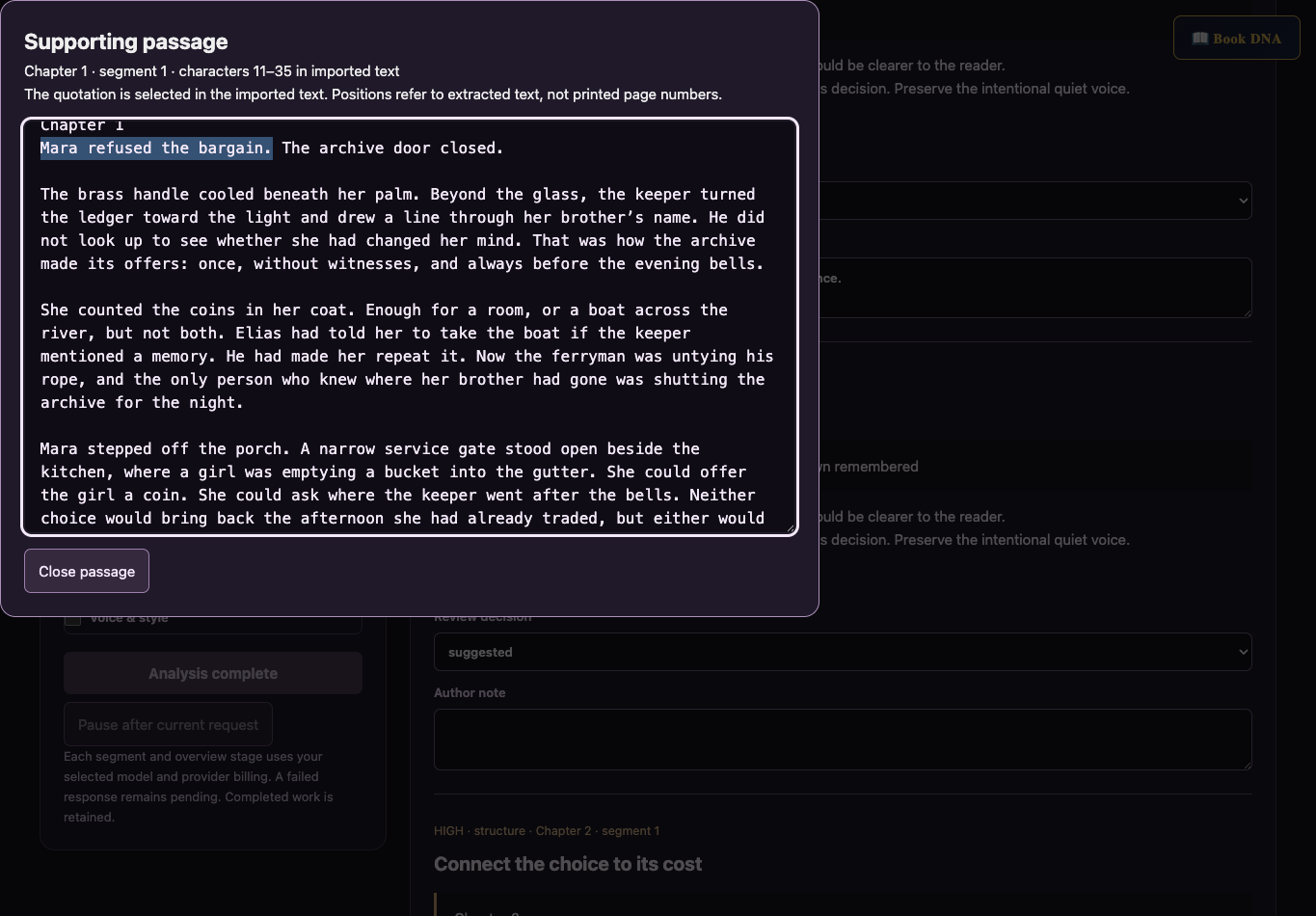The image size is (1316, 916).
Task: Place the cursor in the paragraph starting 'The brass handle cooled'
Action: click(403, 229)
